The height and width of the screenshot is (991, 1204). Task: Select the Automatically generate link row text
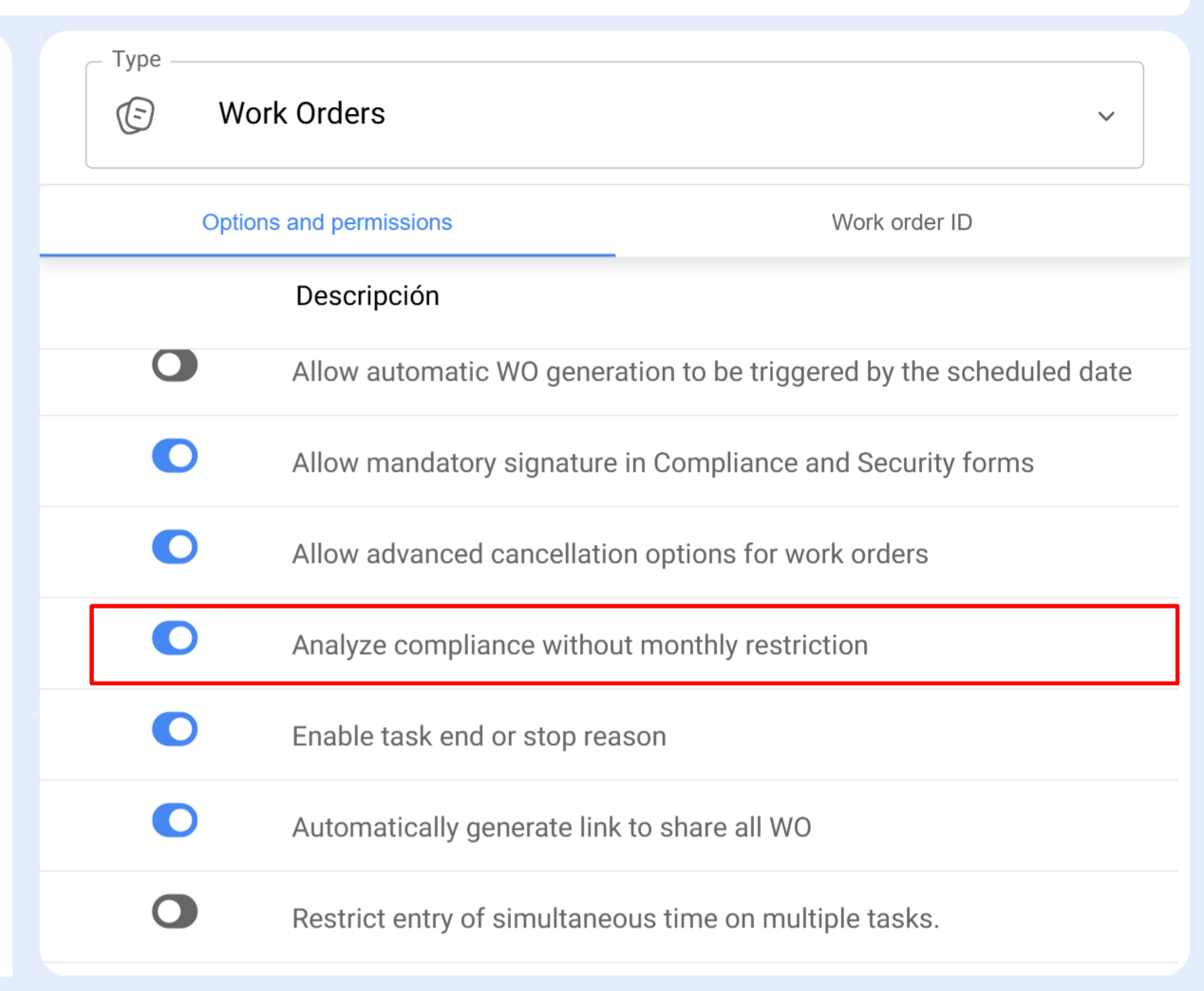click(551, 828)
